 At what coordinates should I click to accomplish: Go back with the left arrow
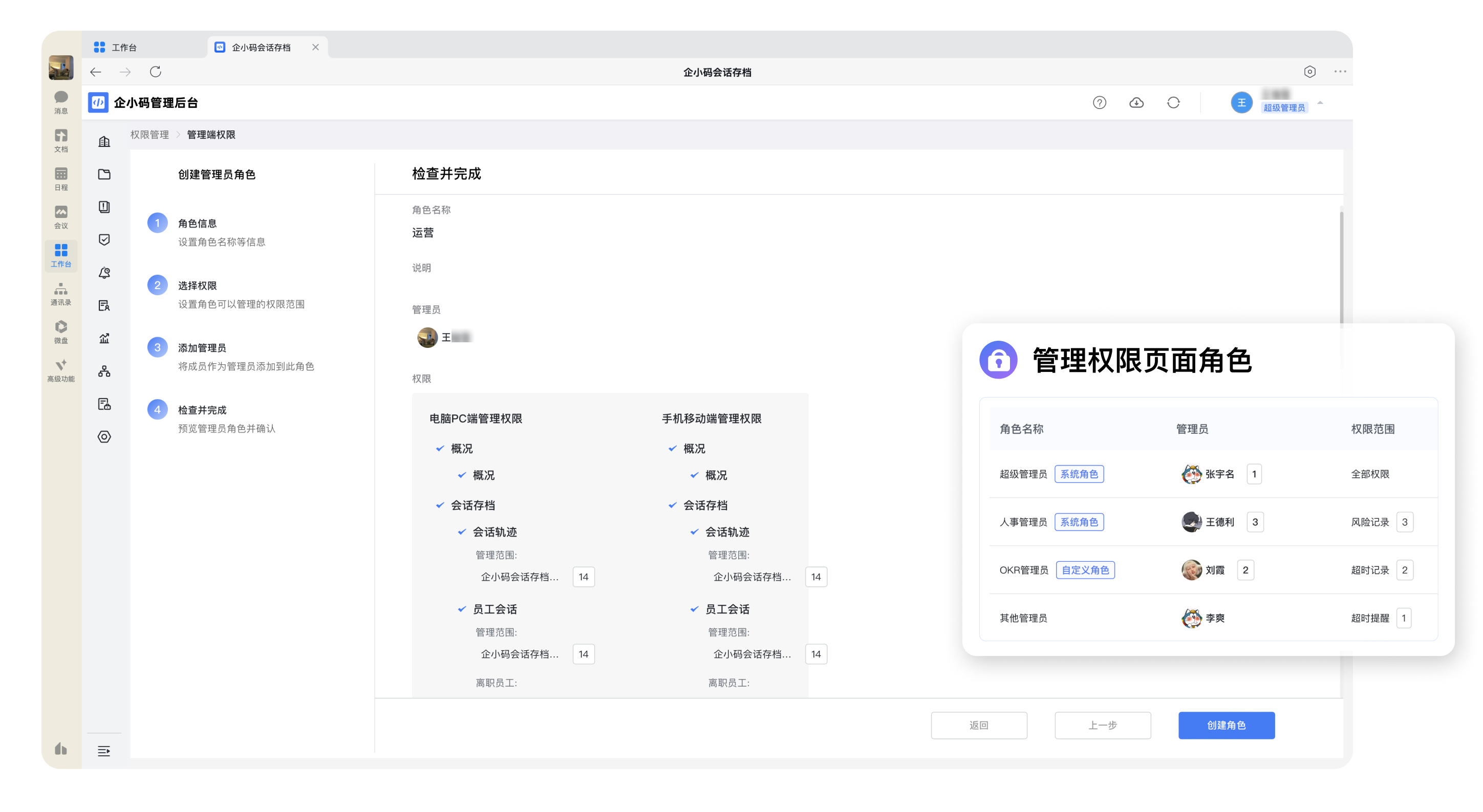[96, 72]
